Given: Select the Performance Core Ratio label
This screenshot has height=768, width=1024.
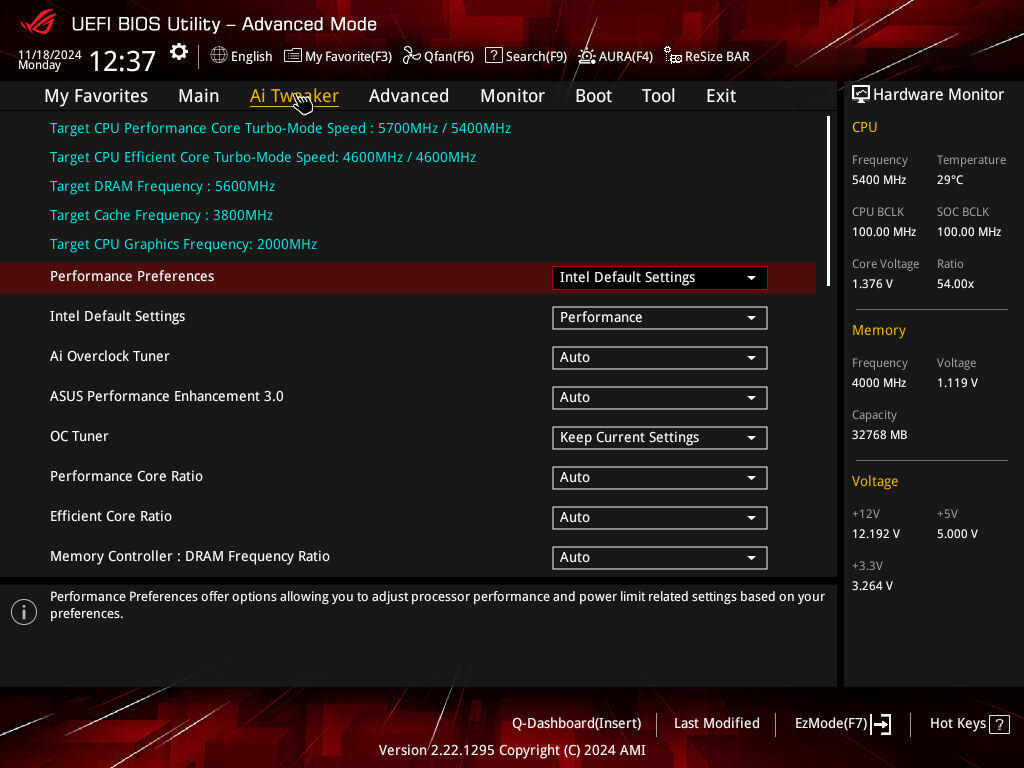Looking at the screenshot, I should tap(126, 476).
